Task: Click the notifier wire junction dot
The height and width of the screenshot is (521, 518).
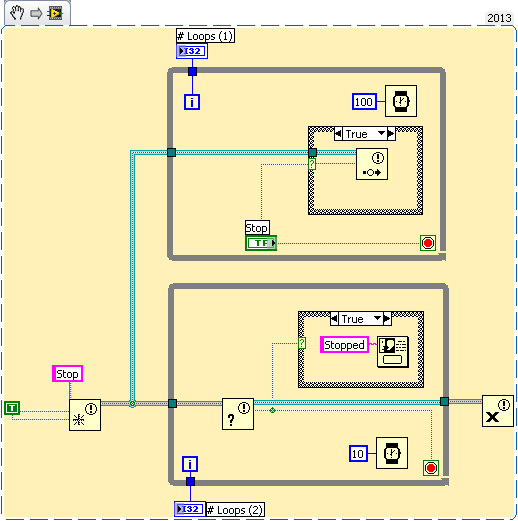Action: (x=132, y=404)
